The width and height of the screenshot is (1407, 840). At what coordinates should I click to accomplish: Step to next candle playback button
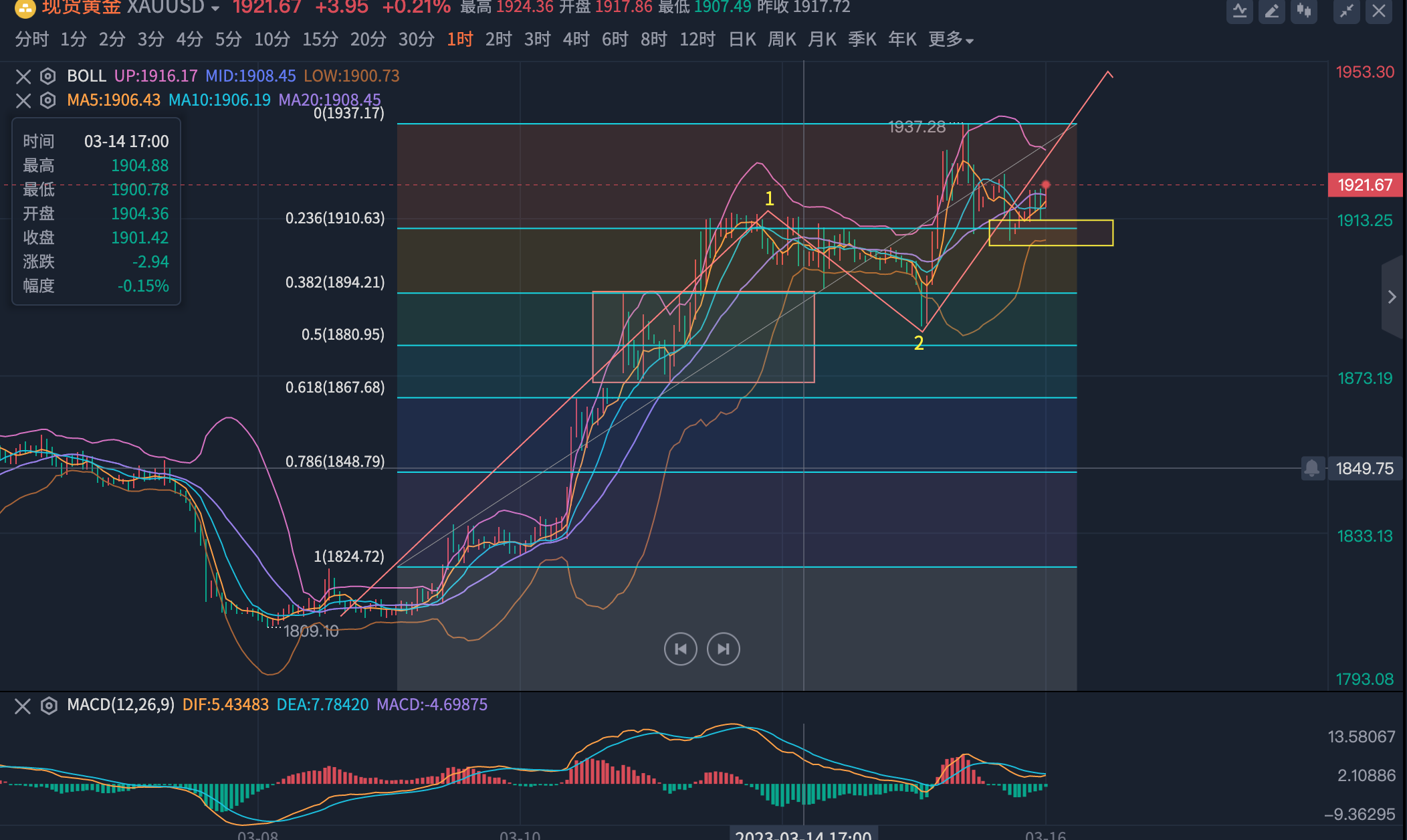coord(724,649)
